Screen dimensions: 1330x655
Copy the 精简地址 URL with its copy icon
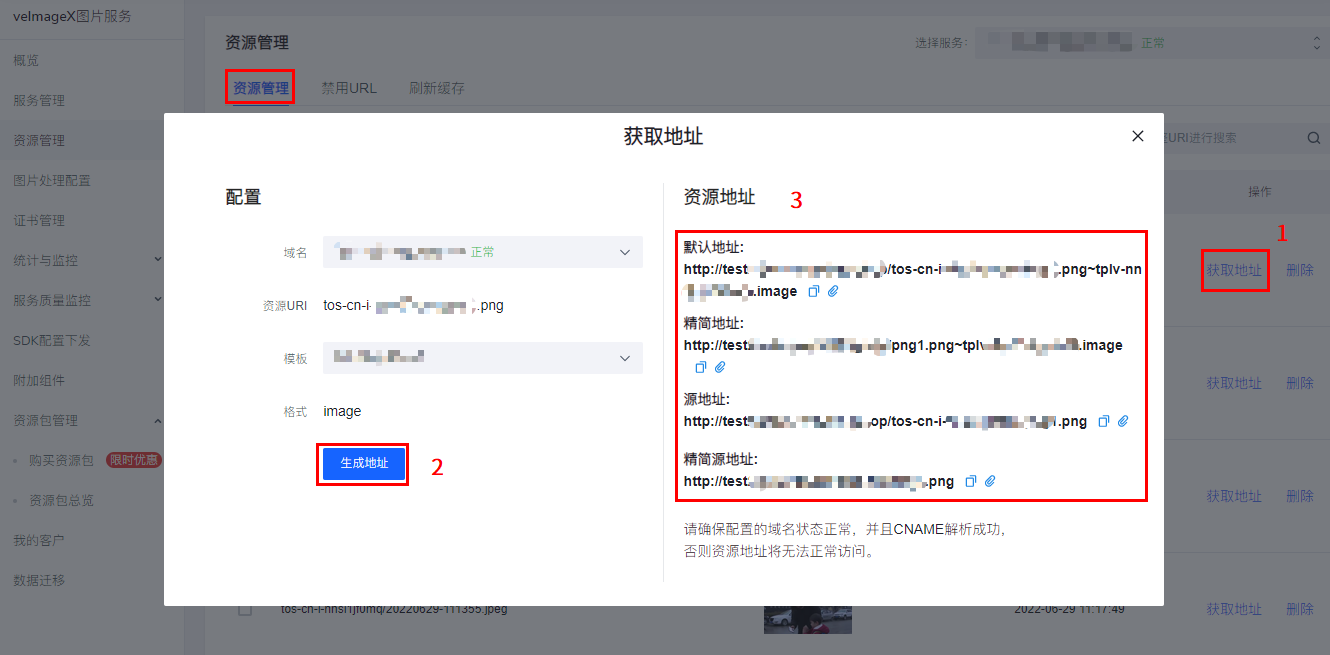click(701, 367)
